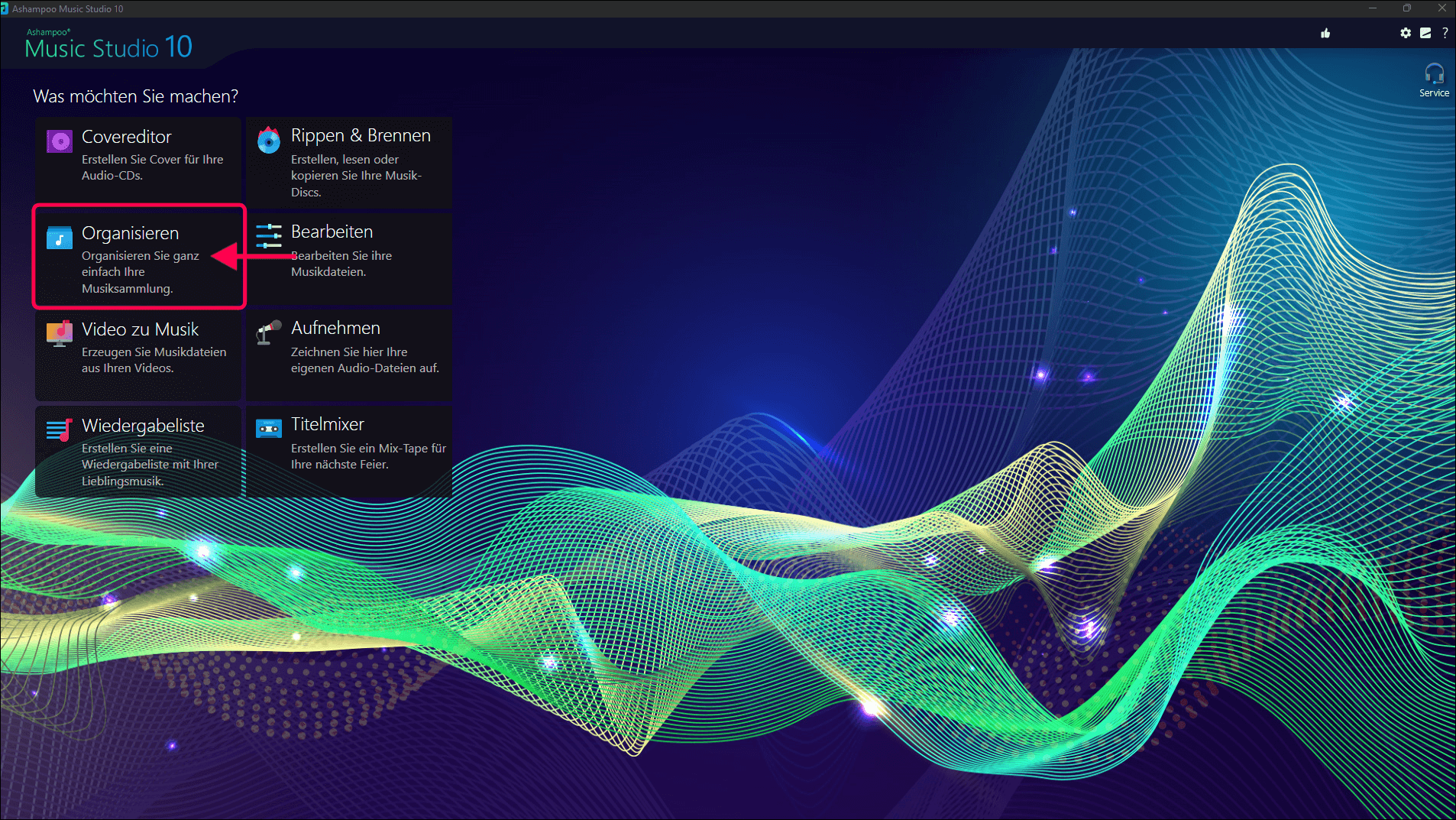Click the Rippen & Brennen flaming disc icon

pyautogui.click(x=269, y=140)
